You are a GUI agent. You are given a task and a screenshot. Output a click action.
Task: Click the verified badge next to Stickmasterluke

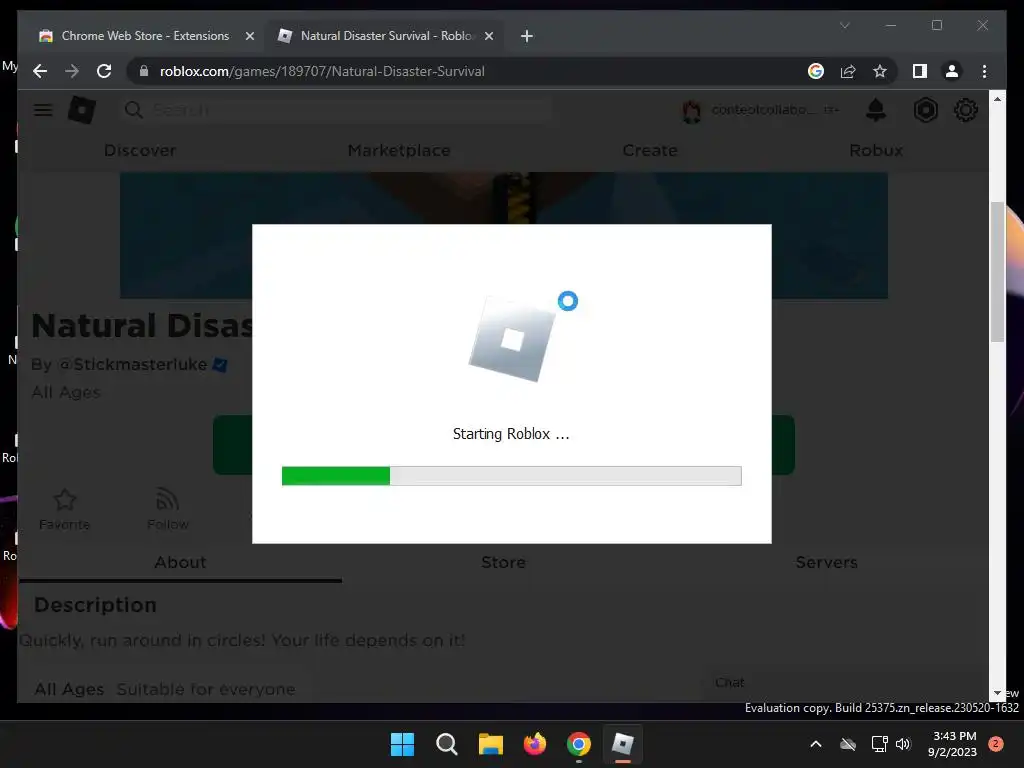220,365
